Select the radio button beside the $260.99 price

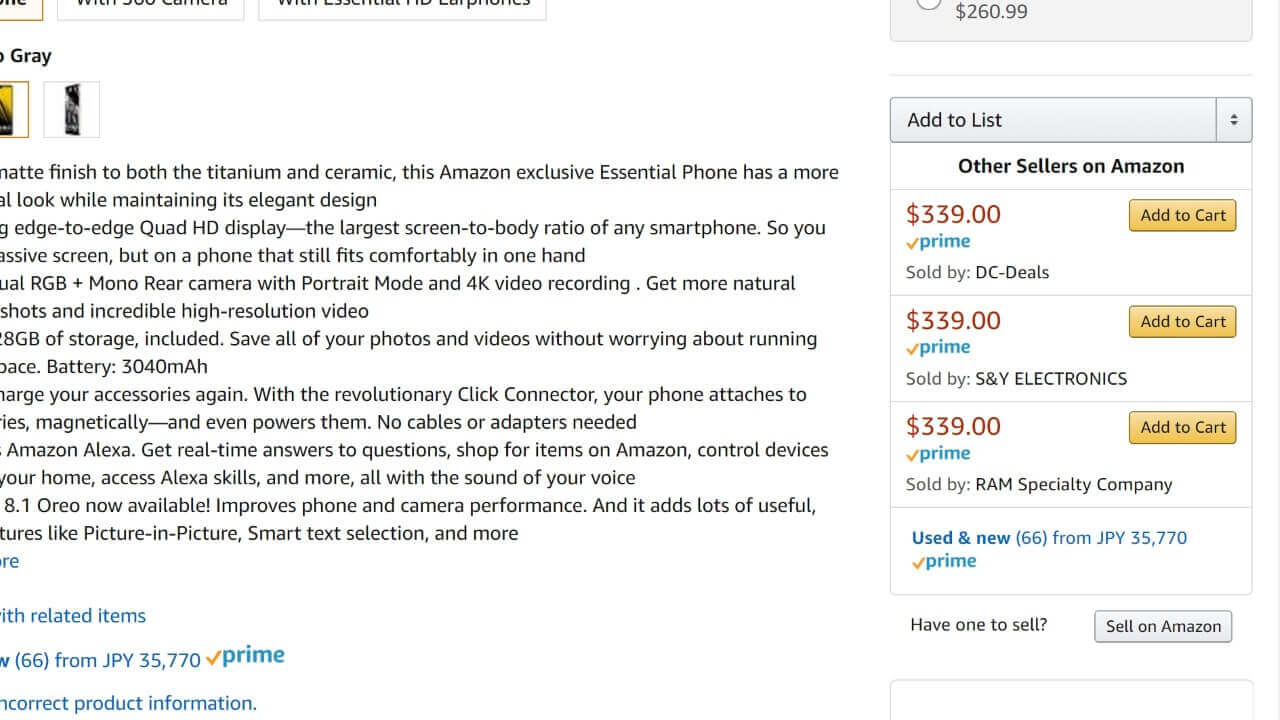pos(929,3)
